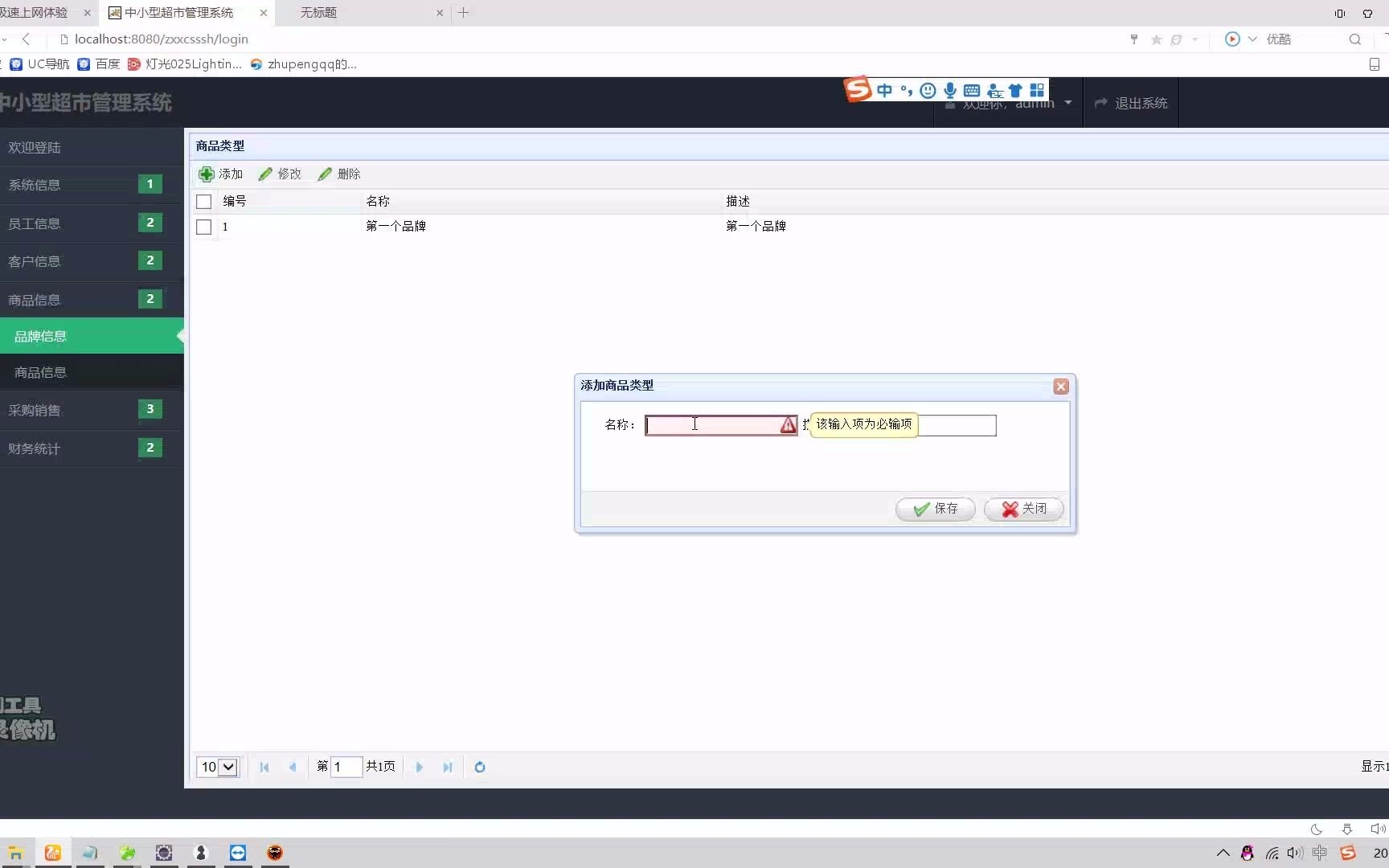1389x868 pixels.
Task: Open the video player dropdown near 优酷
Action: point(1251,39)
